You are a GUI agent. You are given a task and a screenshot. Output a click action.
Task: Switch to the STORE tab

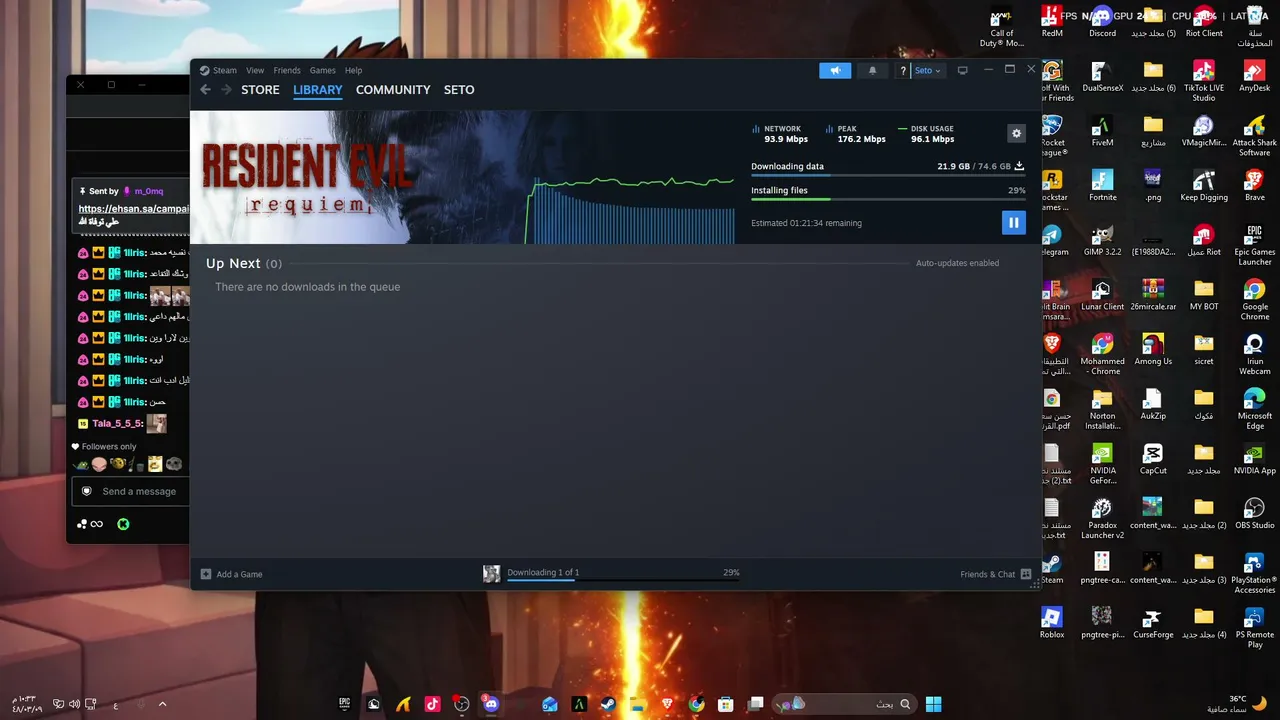tap(260, 90)
